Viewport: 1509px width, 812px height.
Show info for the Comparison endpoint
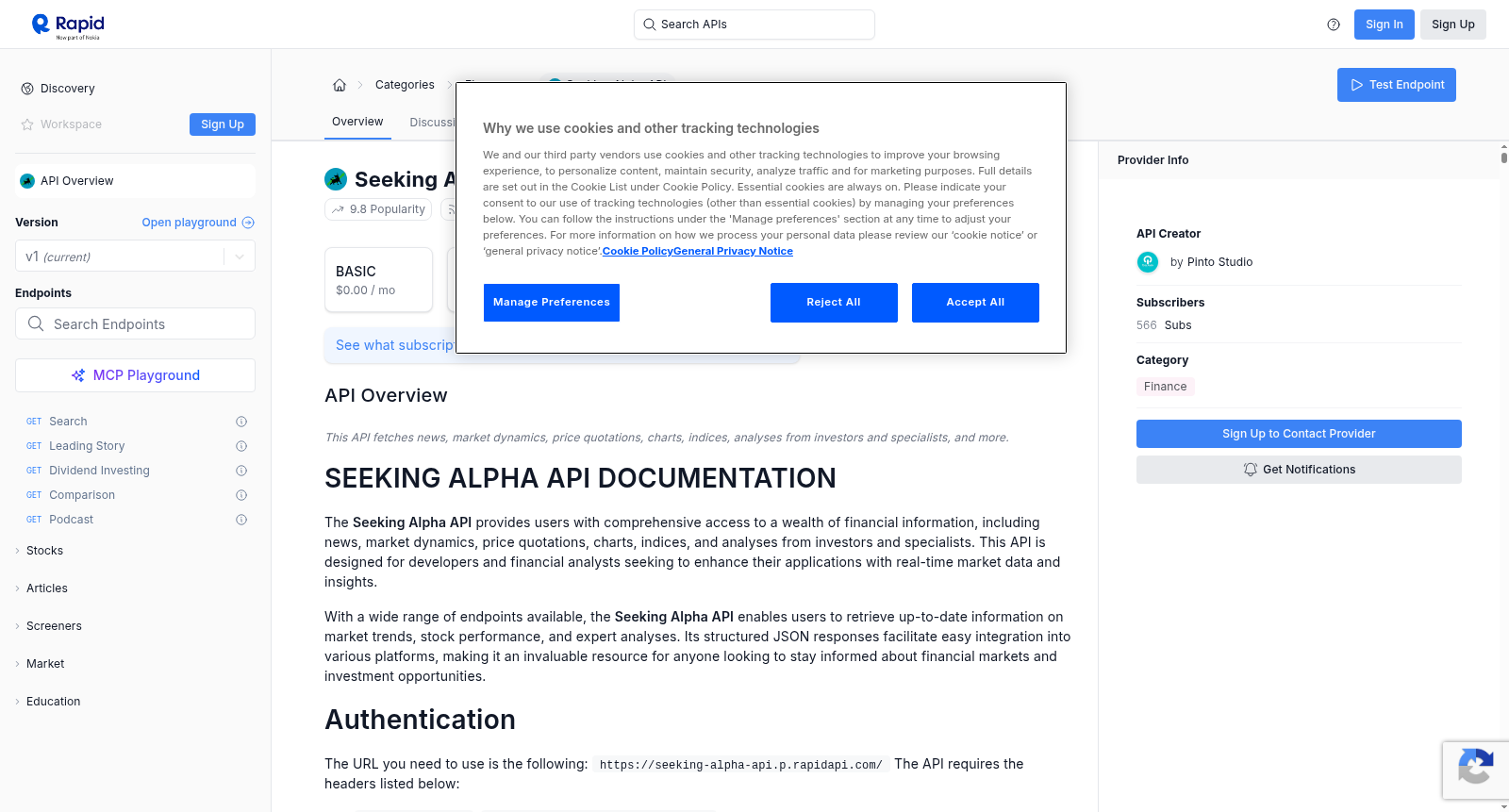[x=241, y=495]
